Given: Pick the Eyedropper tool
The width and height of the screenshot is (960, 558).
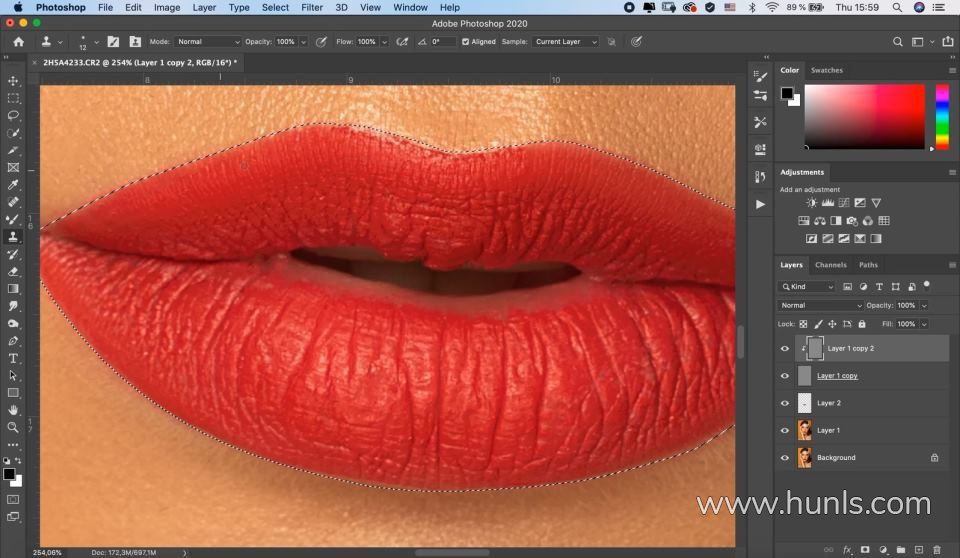Looking at the screenshot, I should (x=13, y=185).
